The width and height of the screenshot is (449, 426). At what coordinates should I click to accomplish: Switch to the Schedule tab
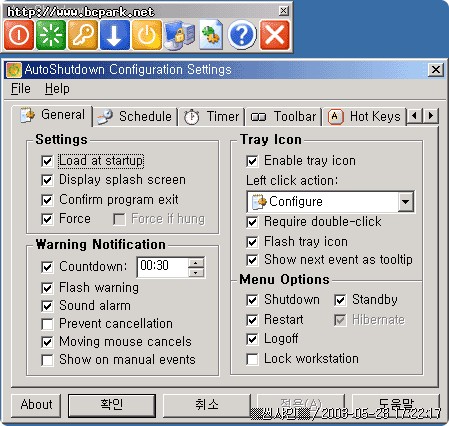tap(134, 117)
